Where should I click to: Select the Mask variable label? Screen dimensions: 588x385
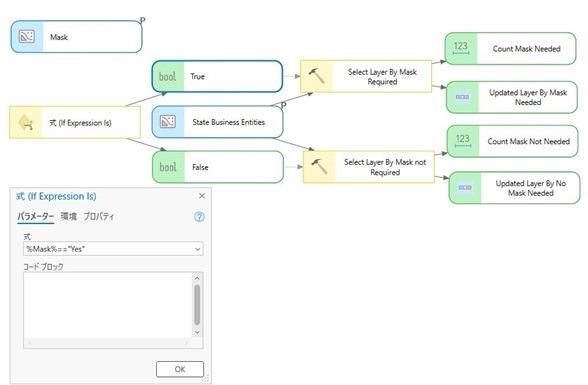[x=59, y=37]
